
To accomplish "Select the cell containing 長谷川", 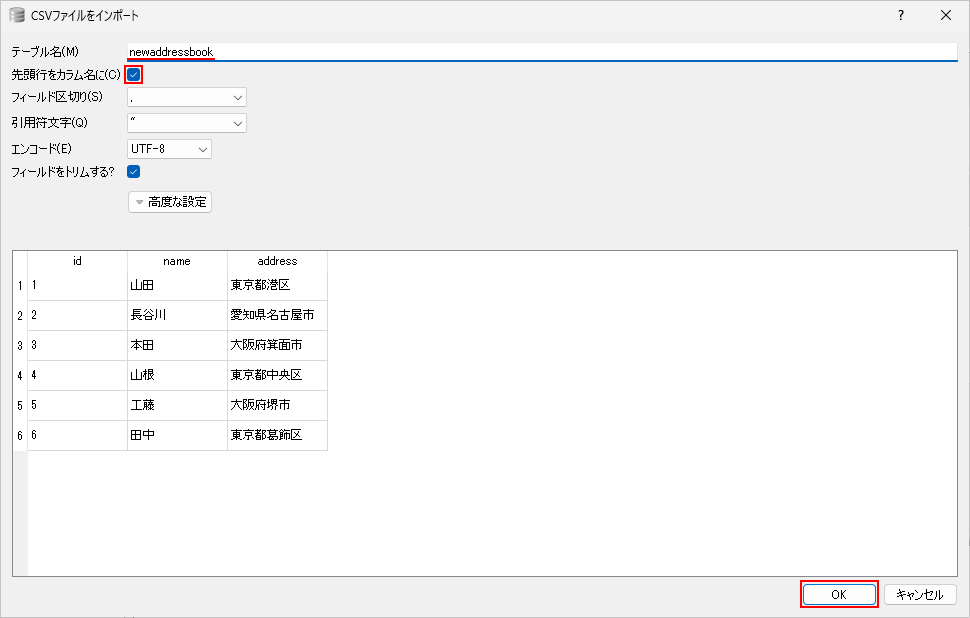I will [177, 315].
